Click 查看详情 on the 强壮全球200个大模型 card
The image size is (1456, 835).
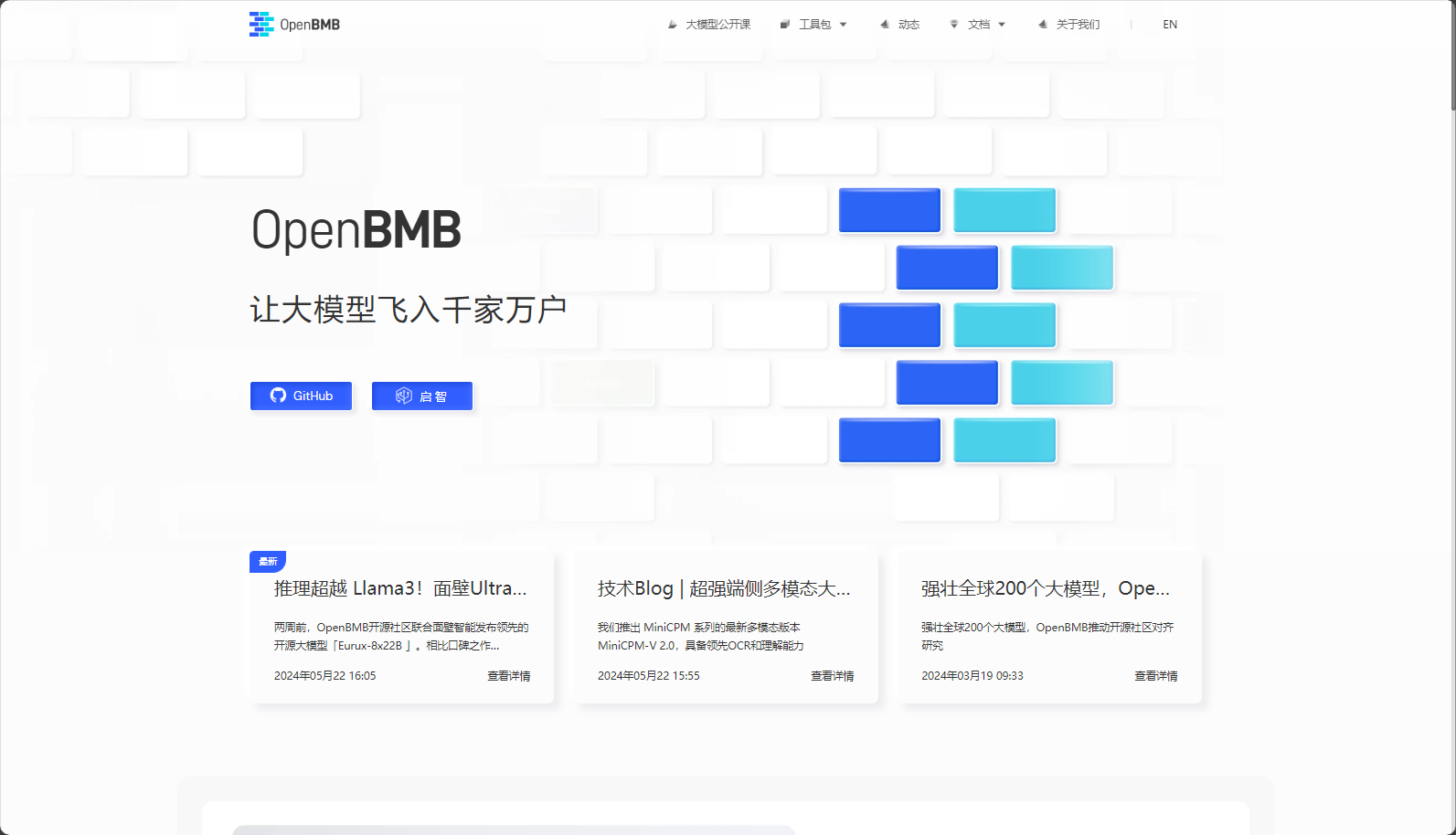(1155, 676)
